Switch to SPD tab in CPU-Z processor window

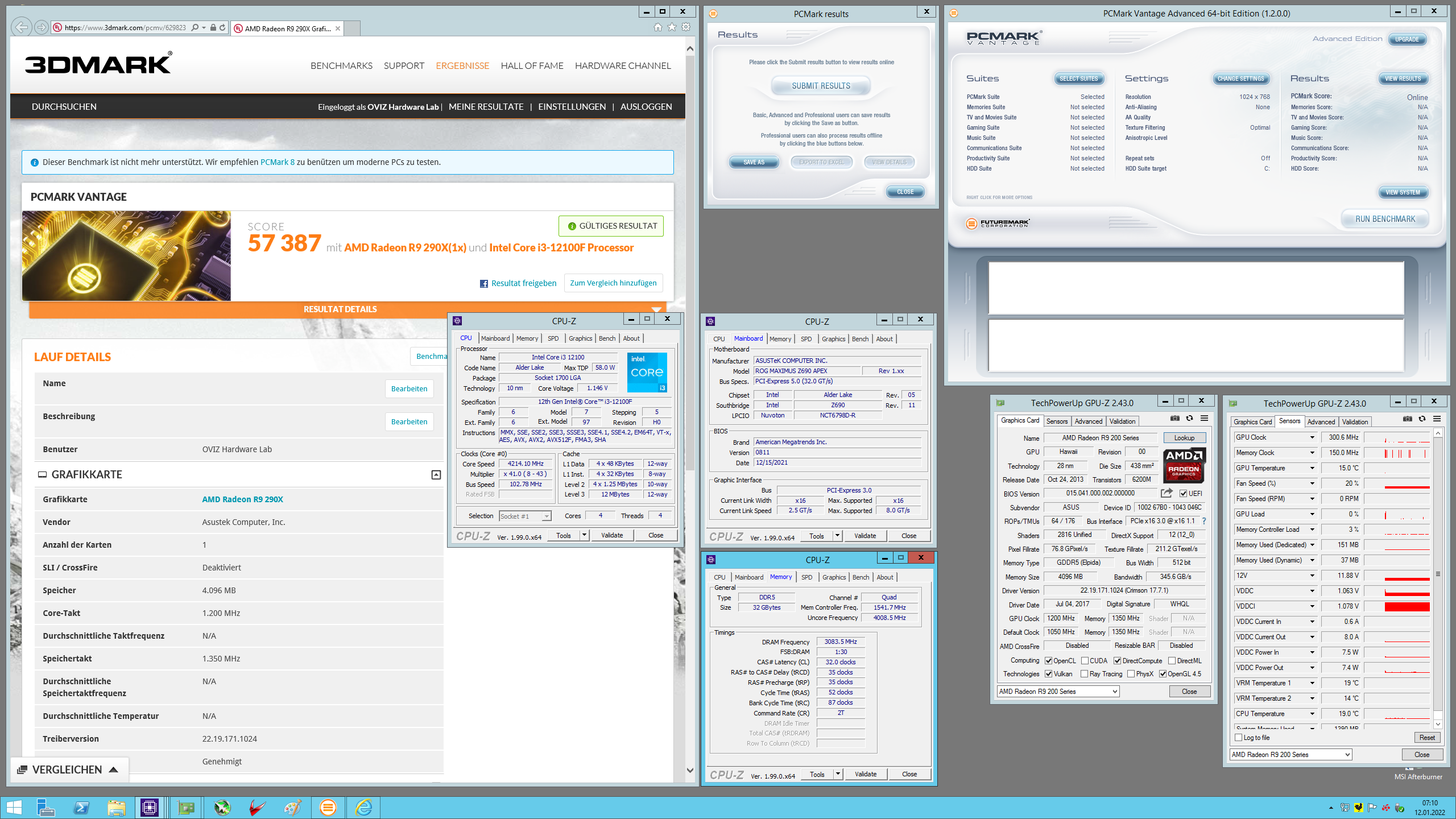coord(553,338)
